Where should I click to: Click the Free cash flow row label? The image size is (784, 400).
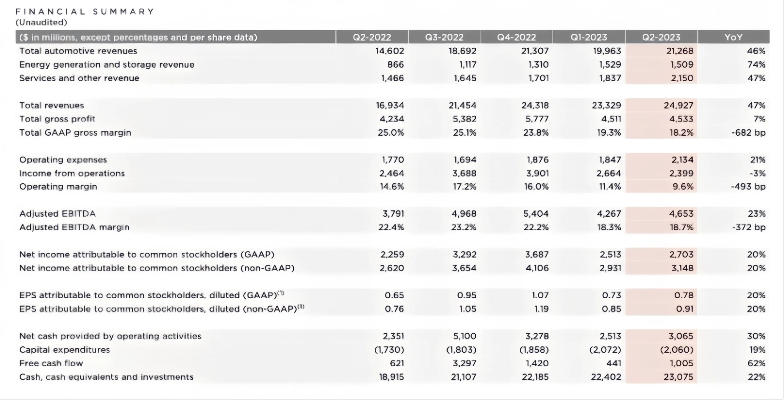click(x=50, y=363)
